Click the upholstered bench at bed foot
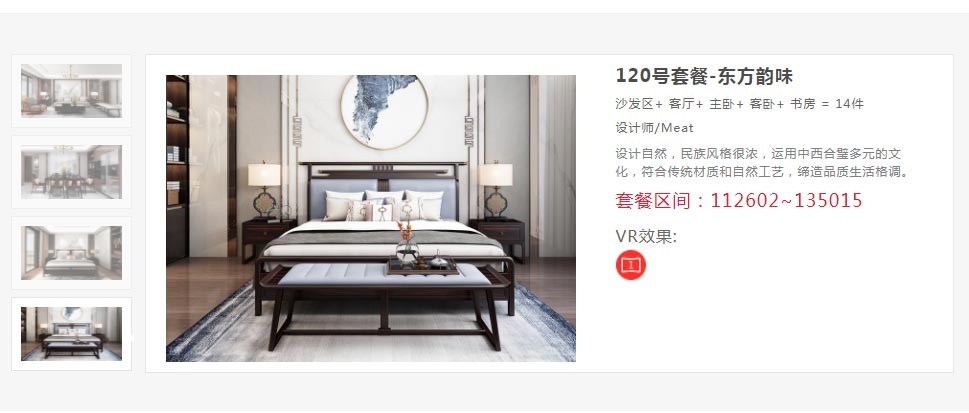The width and height of the screenshot is (969, 413). click(385, 304)
